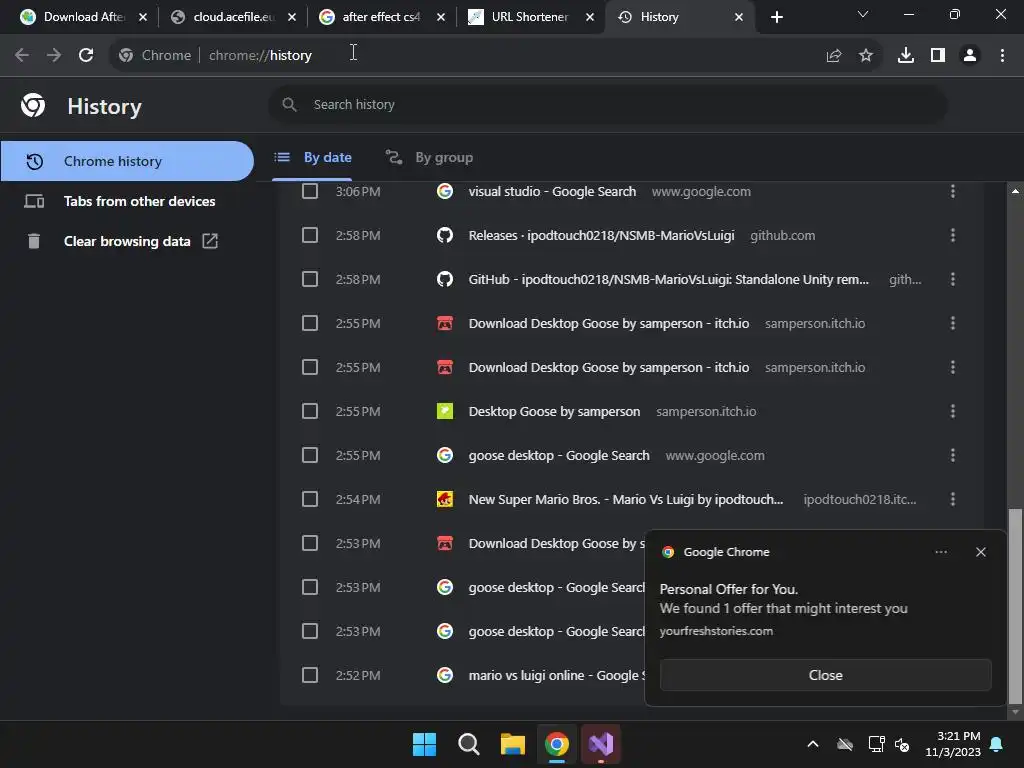Open Windows taskbar search
This screenshot has width=1024, height=768.
pos(468,744)
